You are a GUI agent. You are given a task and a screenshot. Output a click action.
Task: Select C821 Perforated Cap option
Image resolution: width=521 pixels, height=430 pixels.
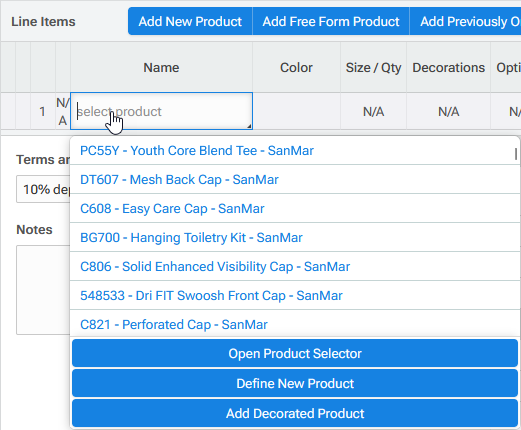click(x=295, y=324)
